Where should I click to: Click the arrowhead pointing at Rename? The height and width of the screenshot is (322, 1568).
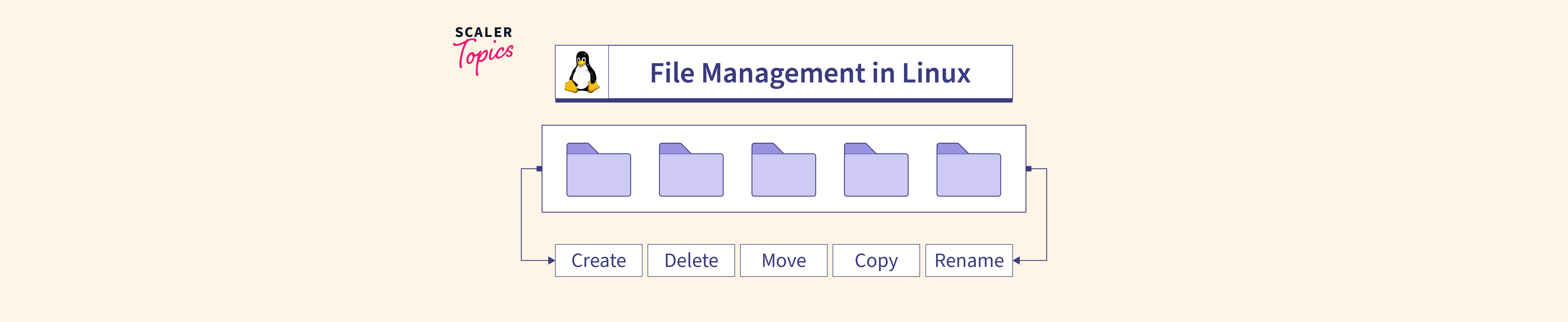pos(1017,261)
